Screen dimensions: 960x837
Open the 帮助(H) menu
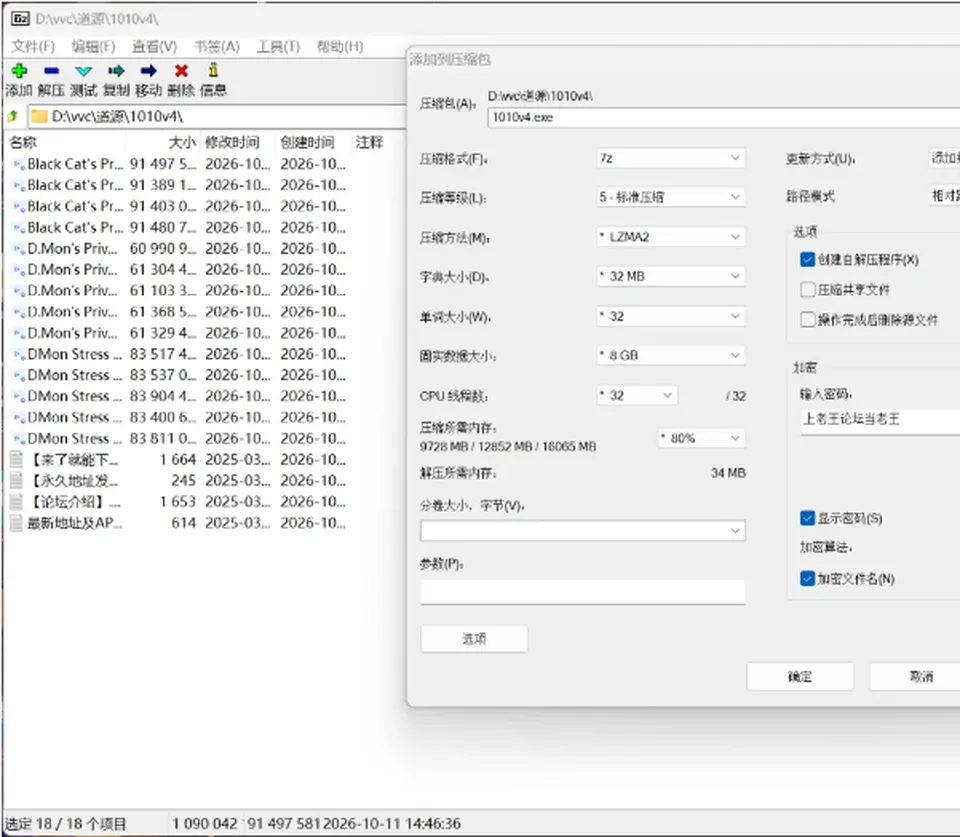340,47
